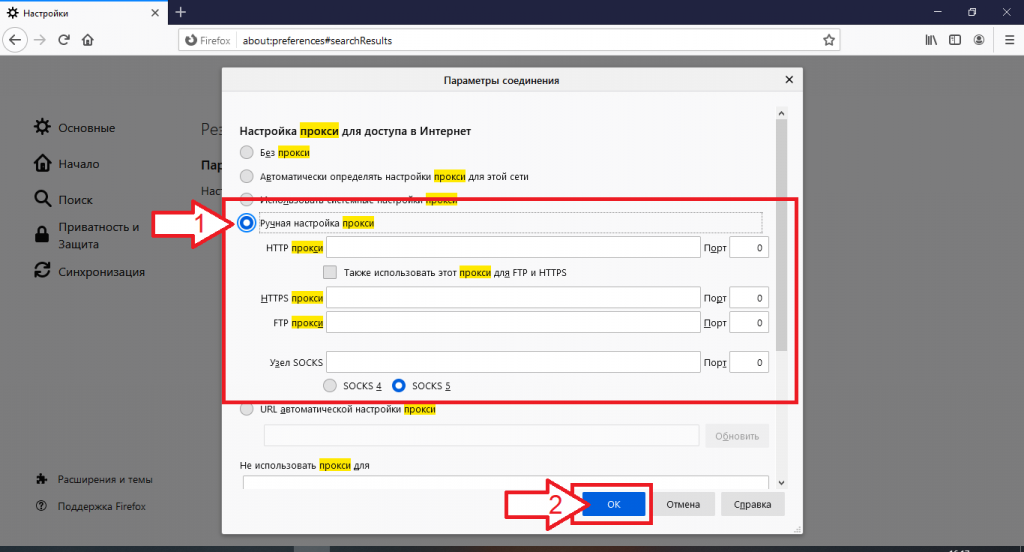Enable proxy for FTP and HTTPS checkbox
The height and width of the screenshot is (552, 1024).
[330, 272]
